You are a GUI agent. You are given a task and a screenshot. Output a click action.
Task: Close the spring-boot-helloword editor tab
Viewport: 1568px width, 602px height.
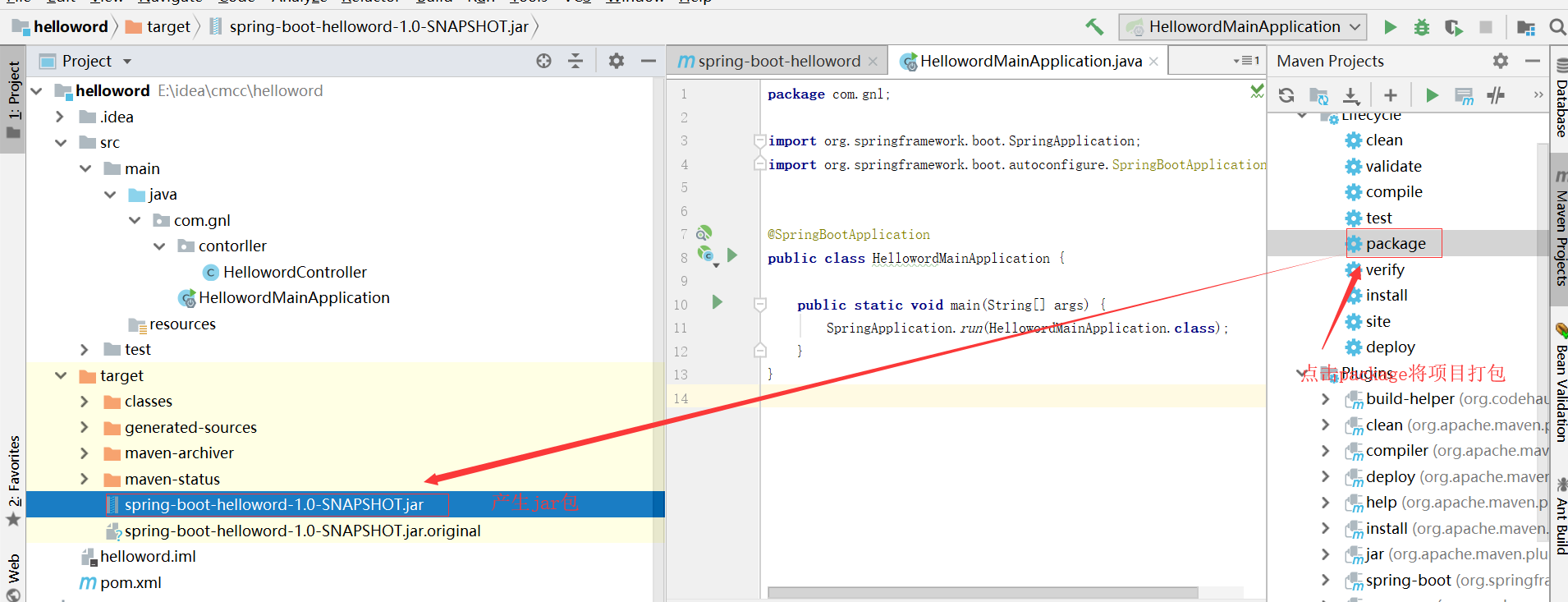[873, 62]
